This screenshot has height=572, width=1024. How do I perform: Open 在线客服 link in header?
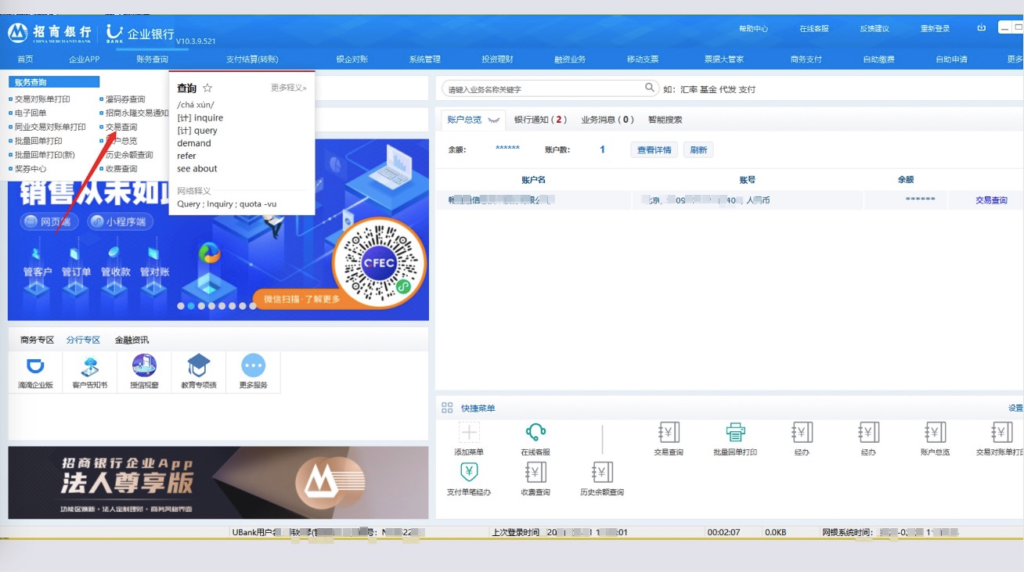[x=814, y=28]
